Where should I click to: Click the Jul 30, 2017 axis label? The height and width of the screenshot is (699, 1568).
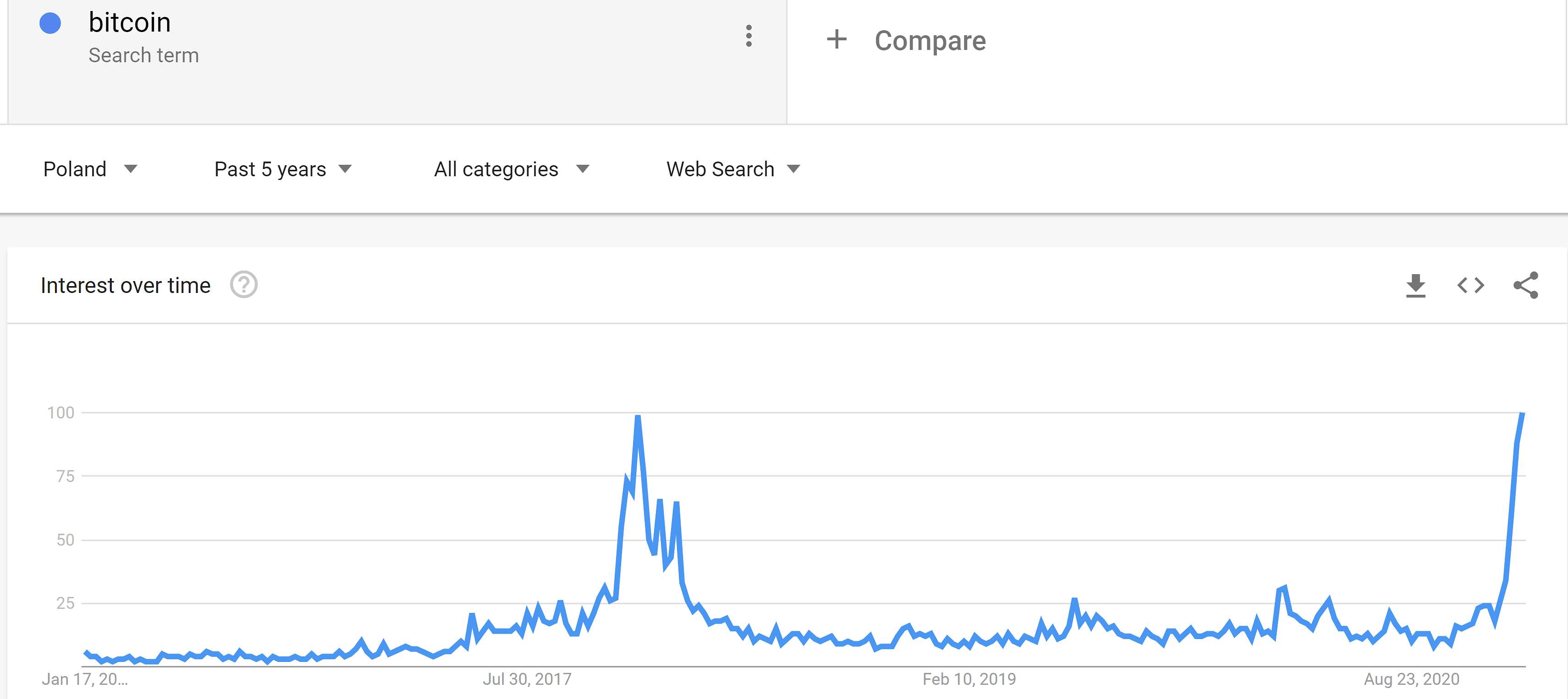coord(527,679)
